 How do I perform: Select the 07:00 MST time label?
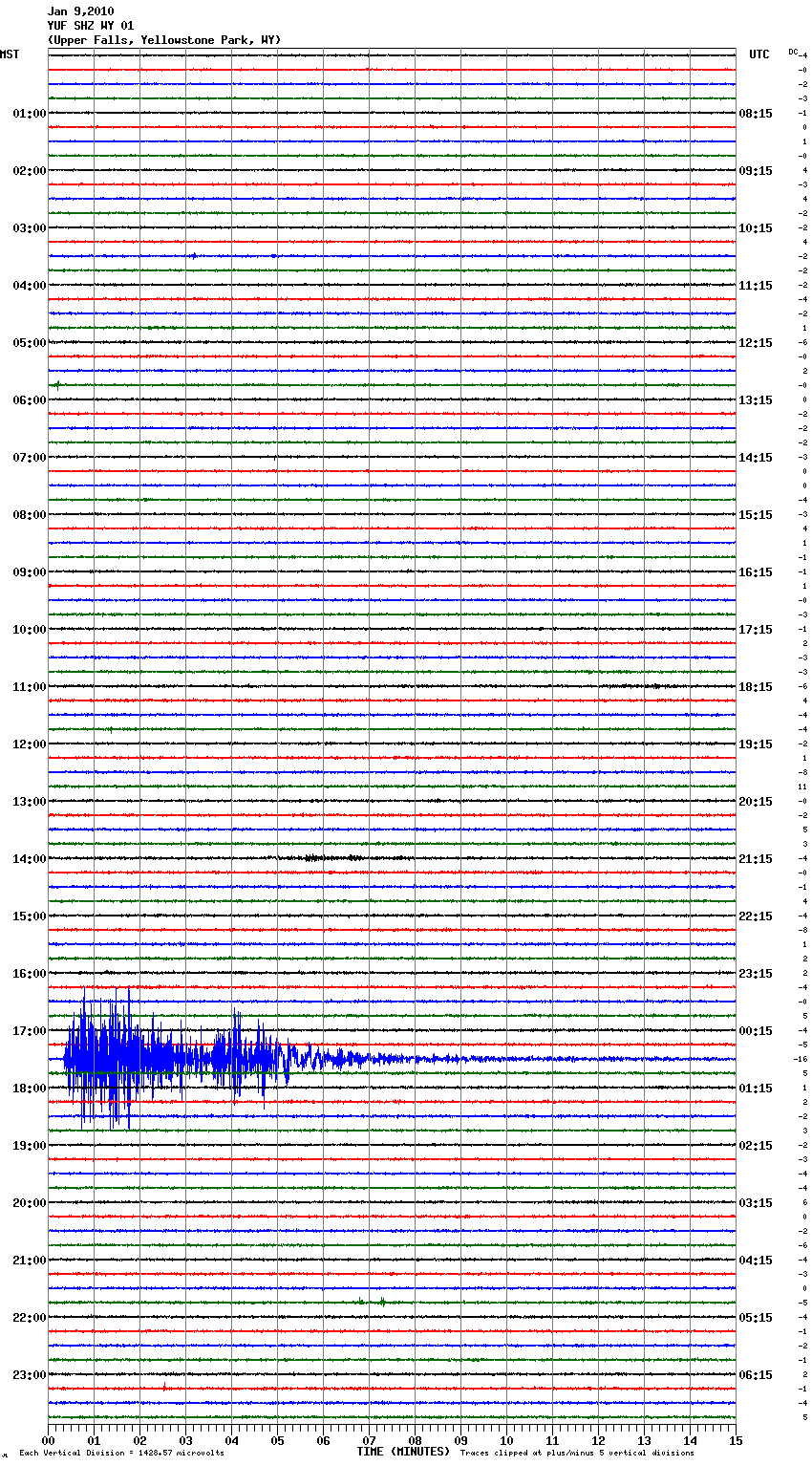tap(30, 458)
